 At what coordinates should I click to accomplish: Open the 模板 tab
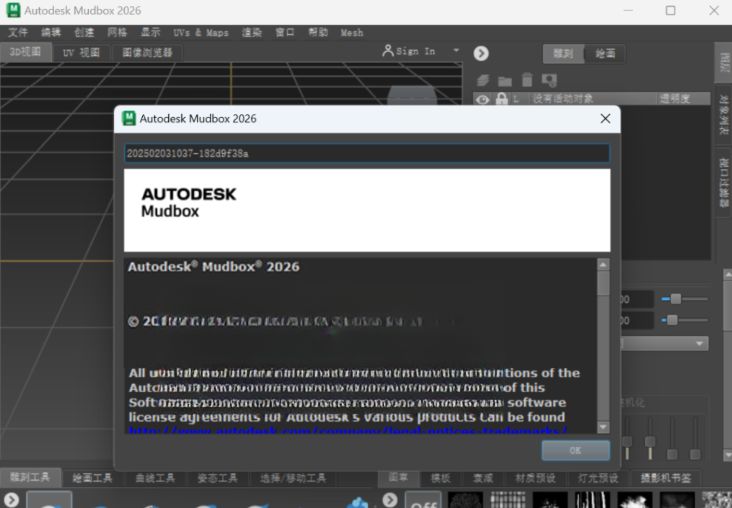point(440,478)
